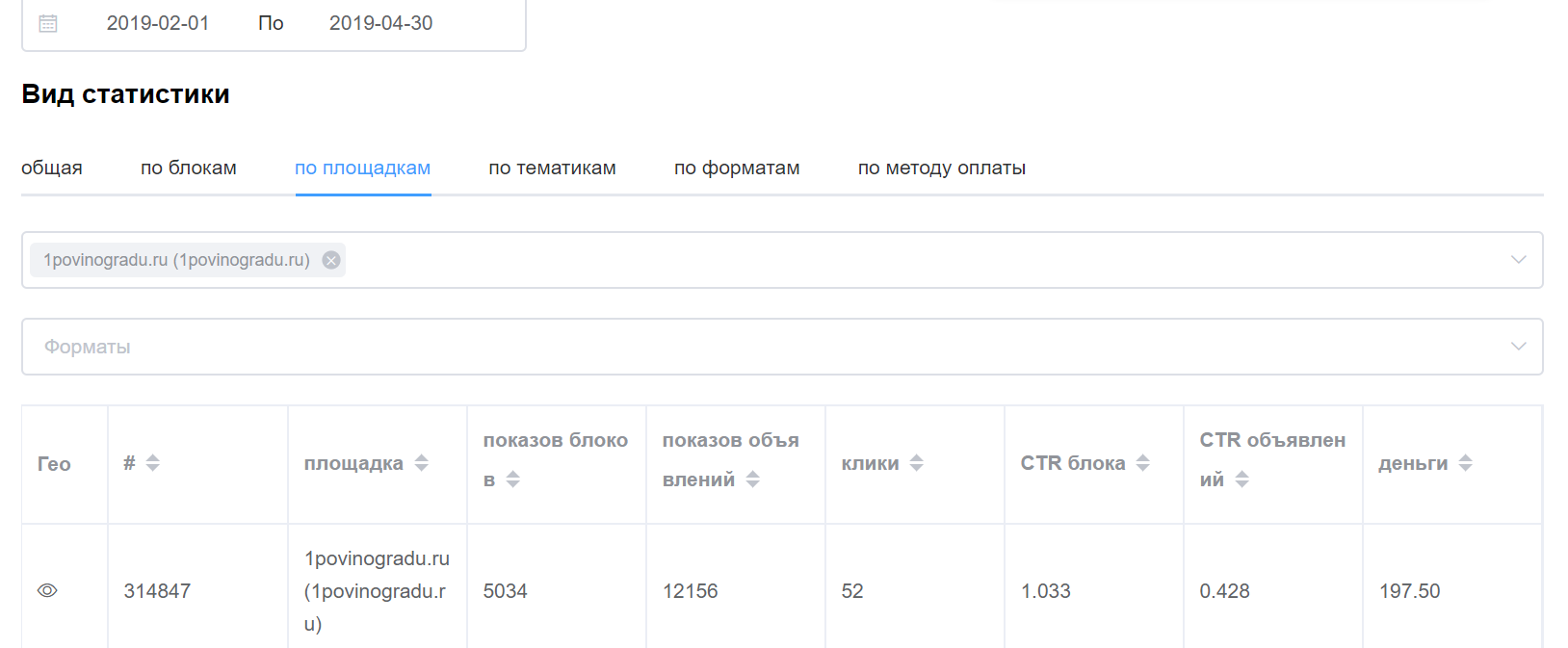Sort by показов блоков column
This screenshot has width=1568, height=648.
click(x=513, y=480)
